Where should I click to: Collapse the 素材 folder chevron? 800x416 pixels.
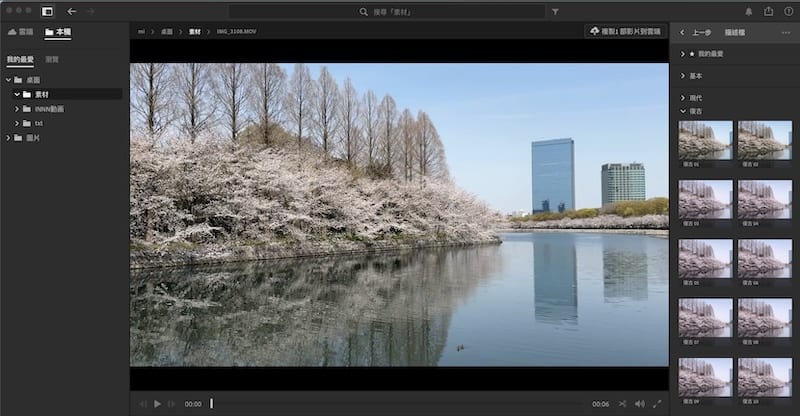point(17,94)
